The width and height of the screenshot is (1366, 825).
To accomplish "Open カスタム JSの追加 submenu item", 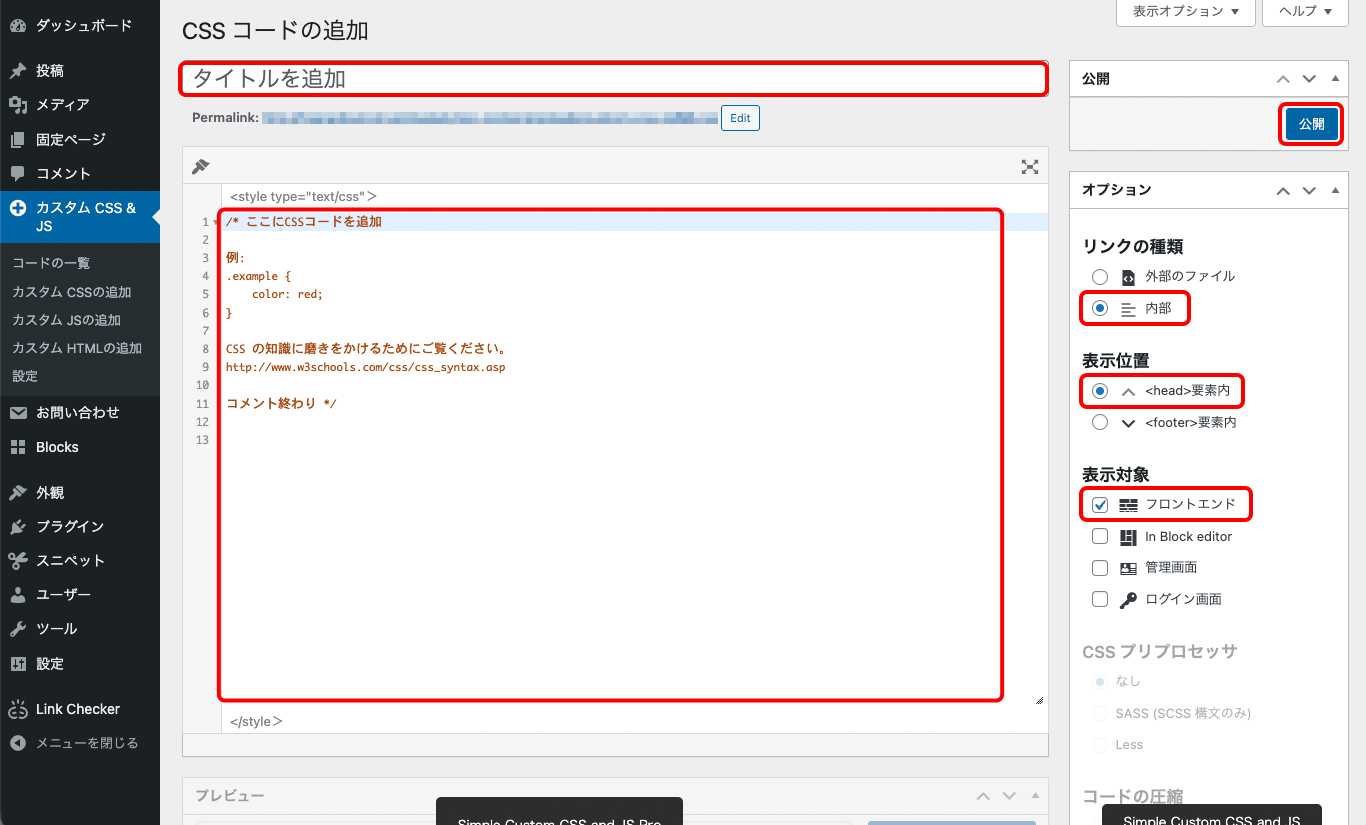I will 66,320.
